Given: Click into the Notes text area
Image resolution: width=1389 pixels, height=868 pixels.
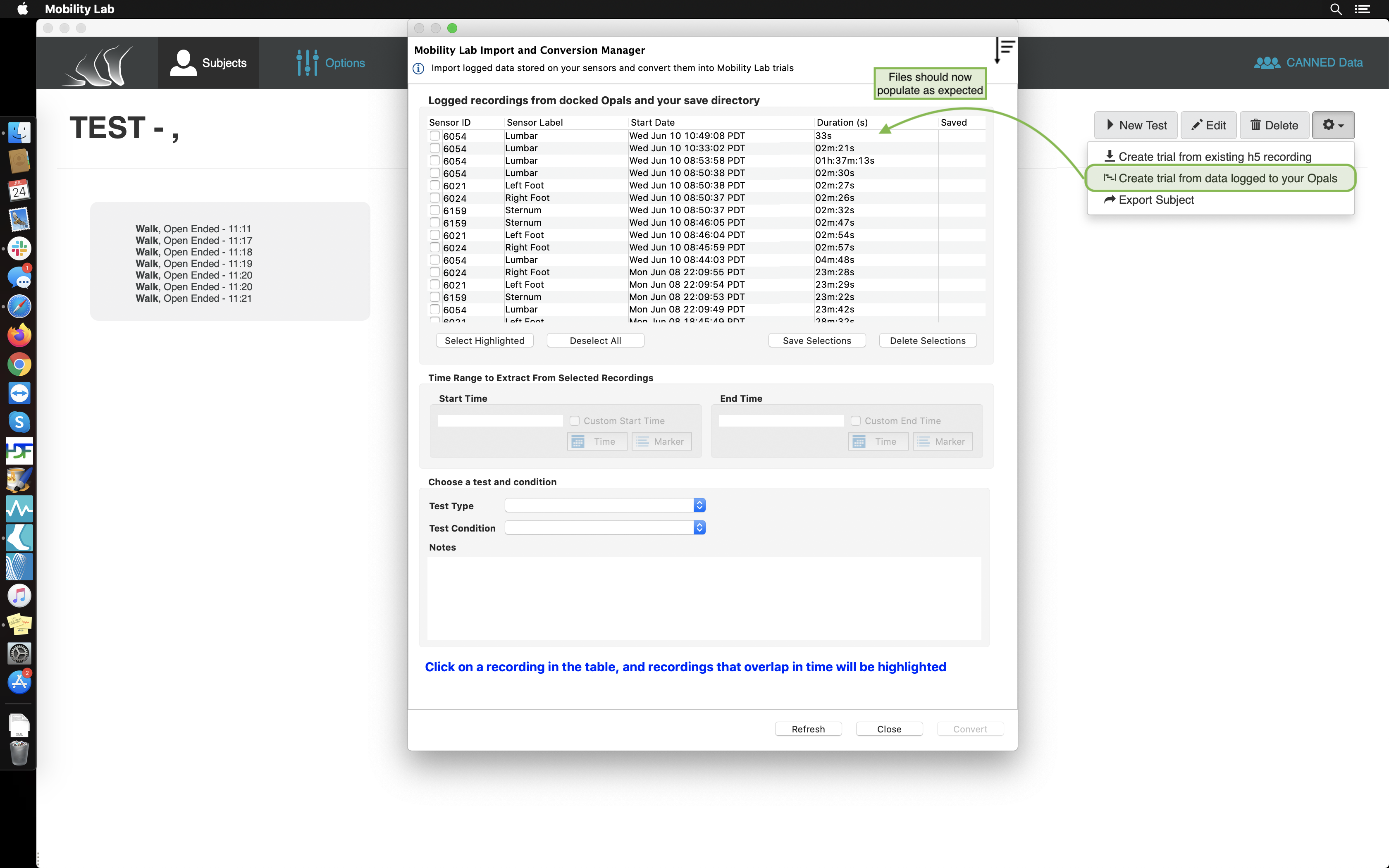Looking at the screenshot, I should click(704, 598).
